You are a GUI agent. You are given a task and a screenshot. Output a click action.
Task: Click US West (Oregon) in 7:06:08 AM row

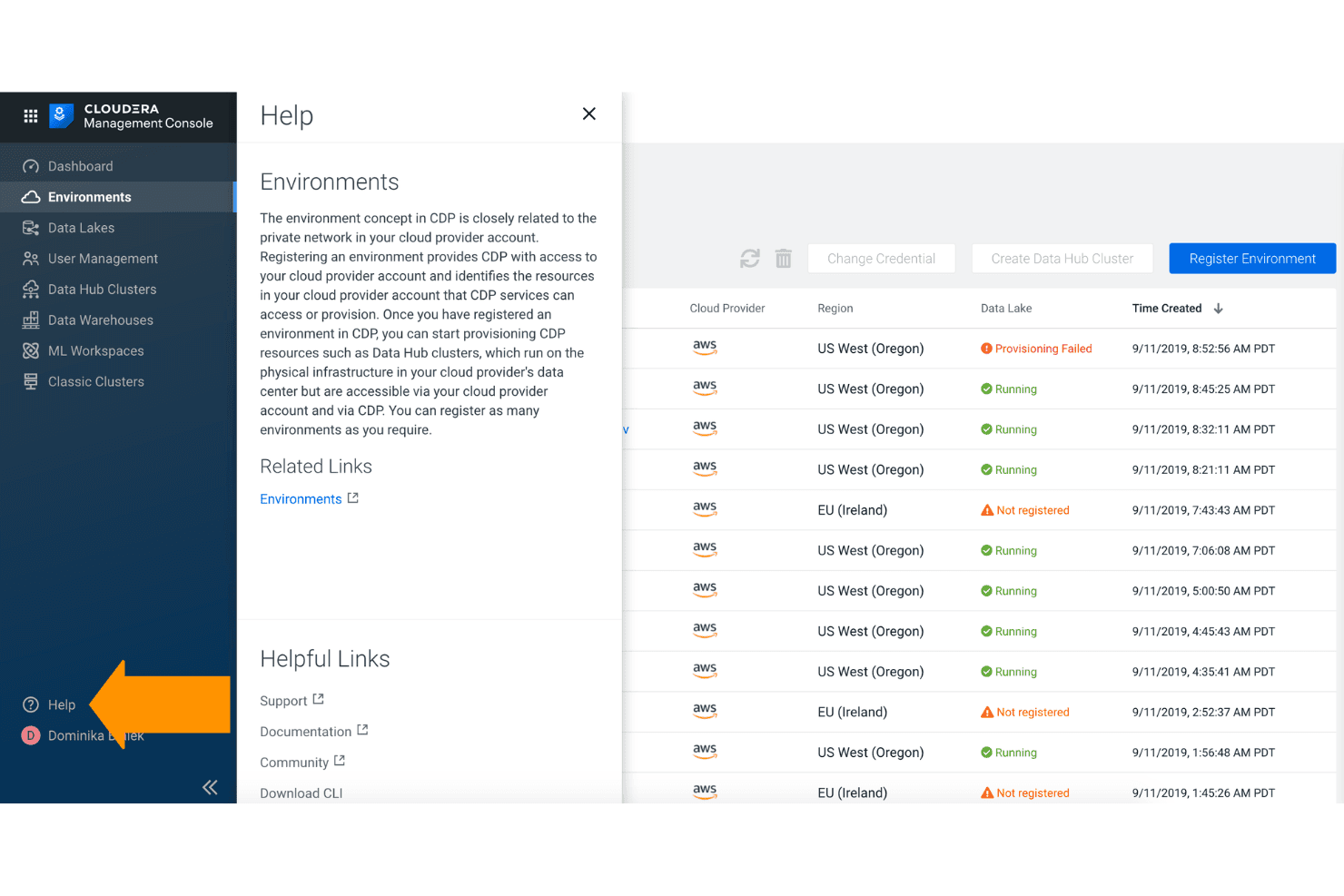[870, 551]
